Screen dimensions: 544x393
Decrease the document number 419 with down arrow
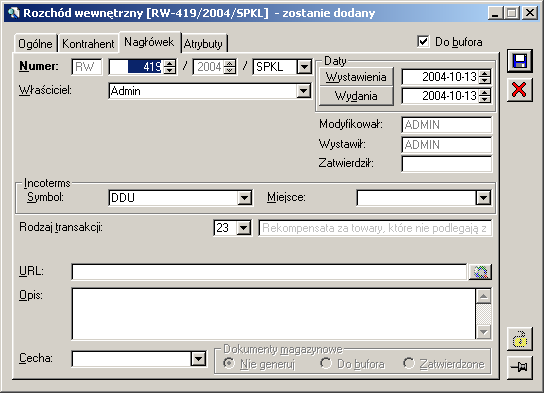point(169,70)
